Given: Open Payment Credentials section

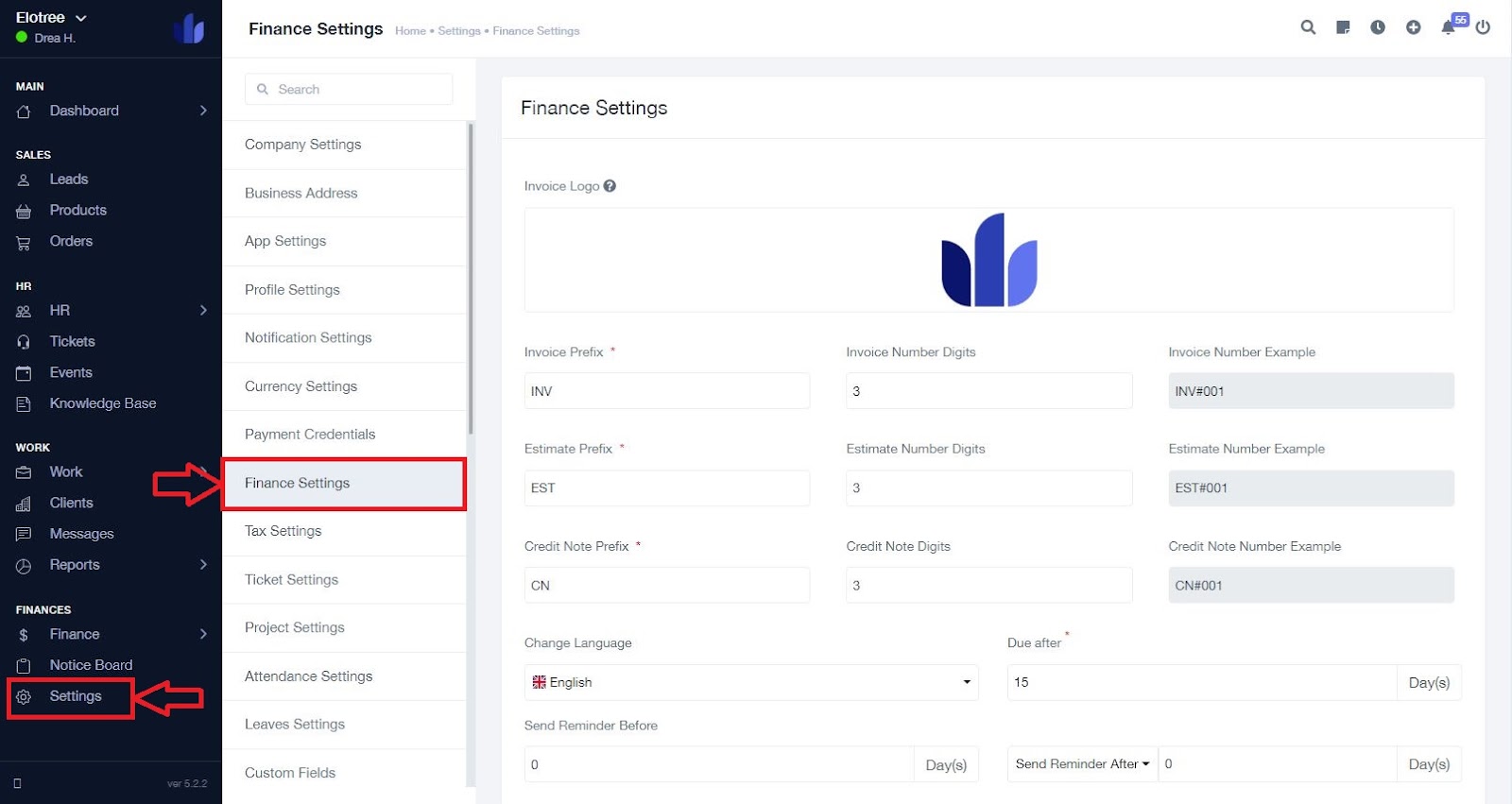Looking at the screenshot, I should 345,435.
